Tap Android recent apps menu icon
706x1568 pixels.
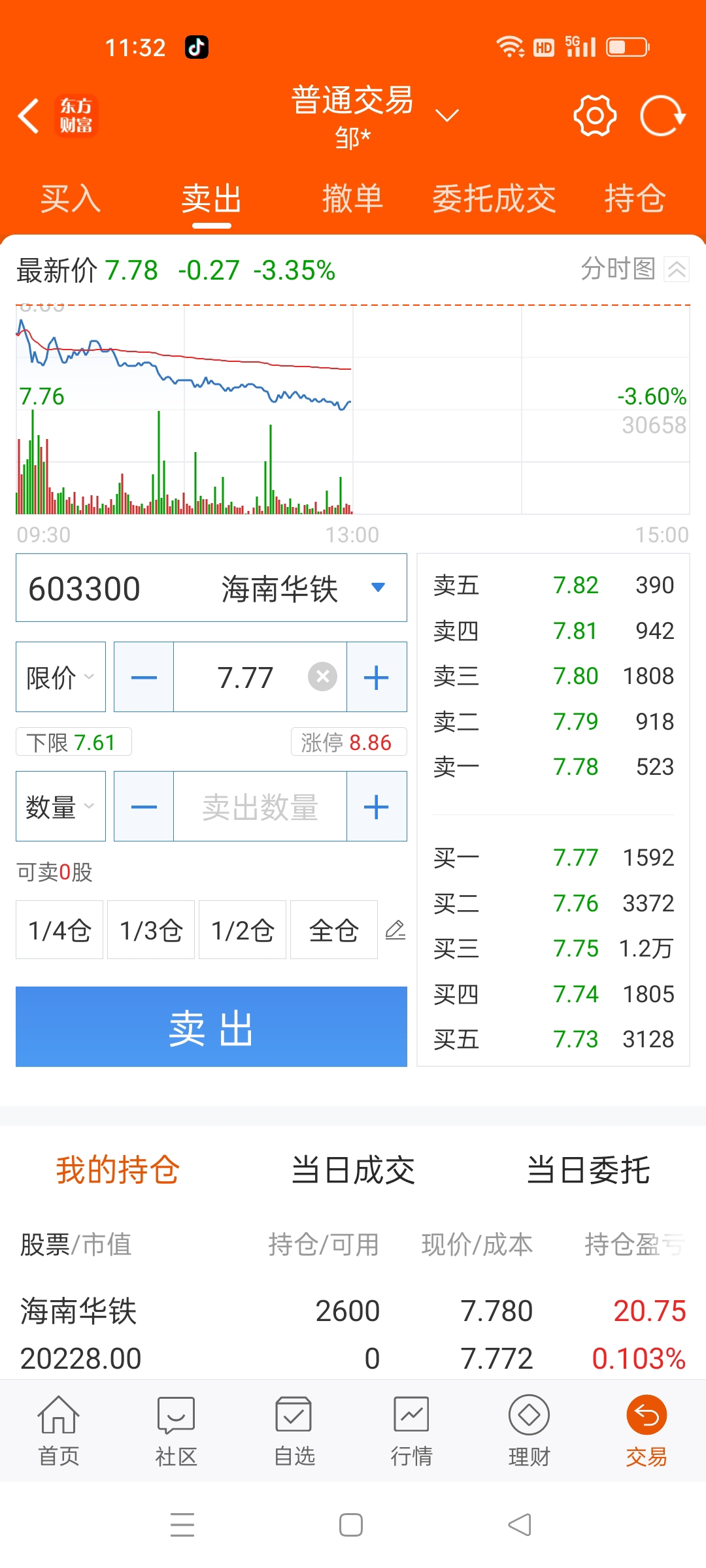(182, 1525)
